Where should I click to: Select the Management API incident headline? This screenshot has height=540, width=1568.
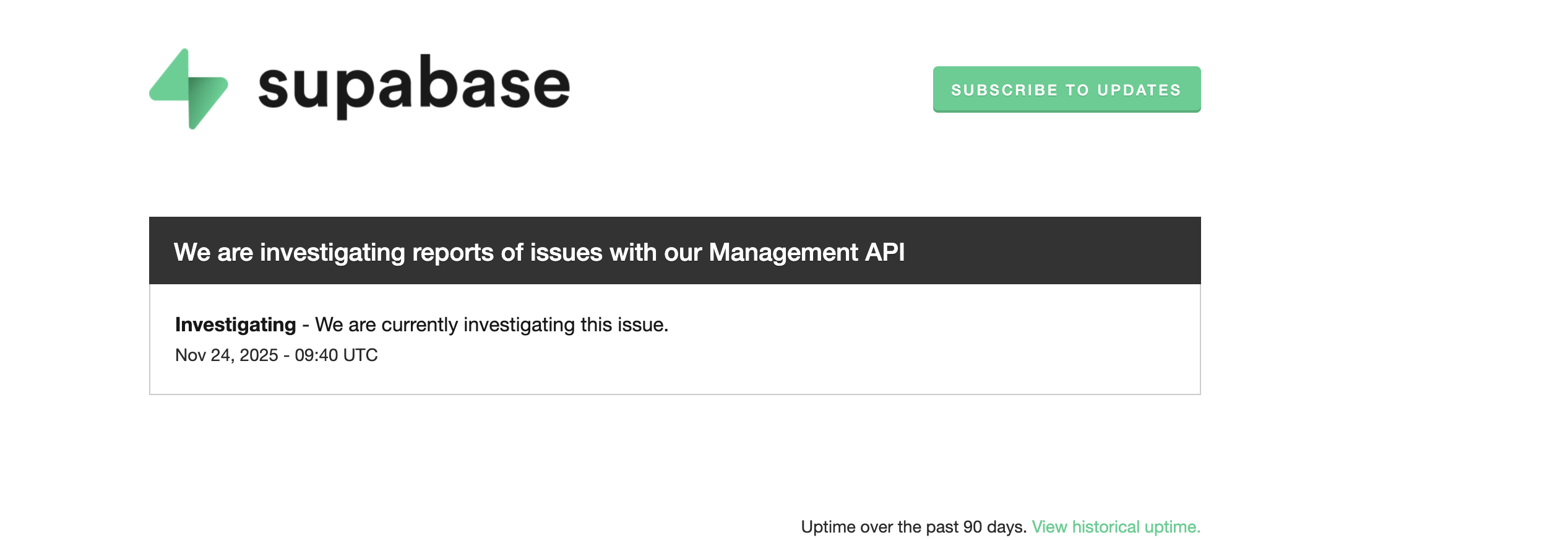[538, 252]
